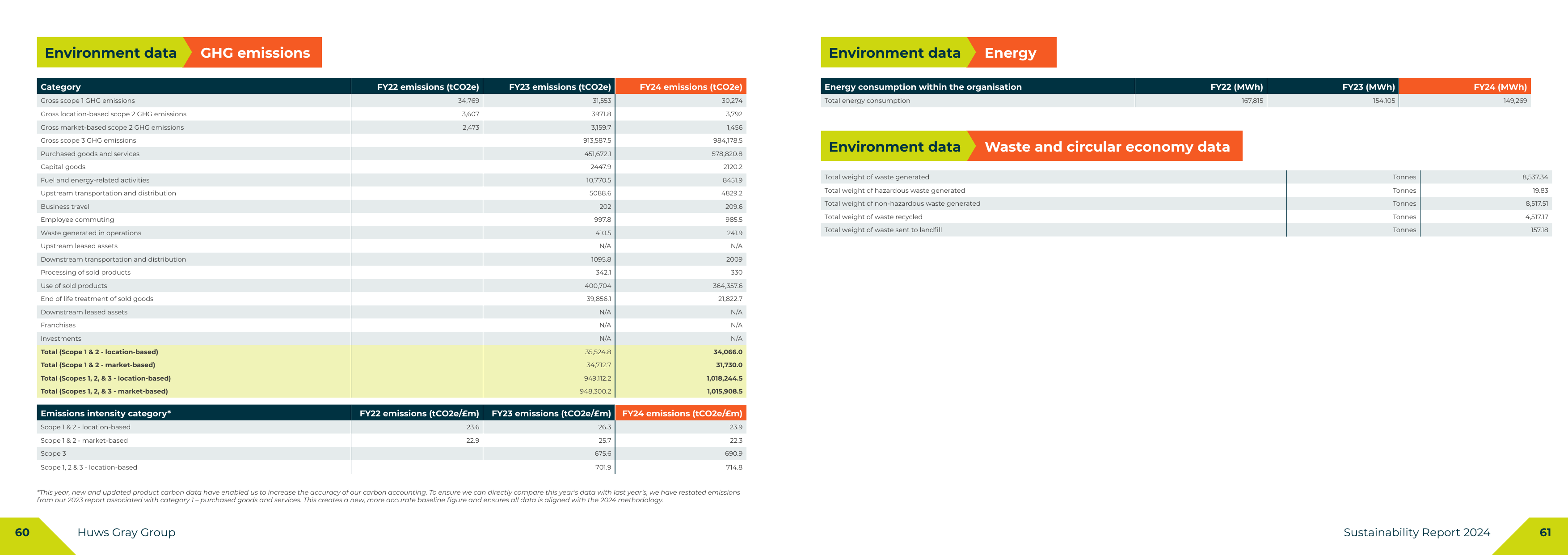This screenshot has width=1568, height=555.
Task: Click 'Total energy consumption' row label
Action: [867, 101]
